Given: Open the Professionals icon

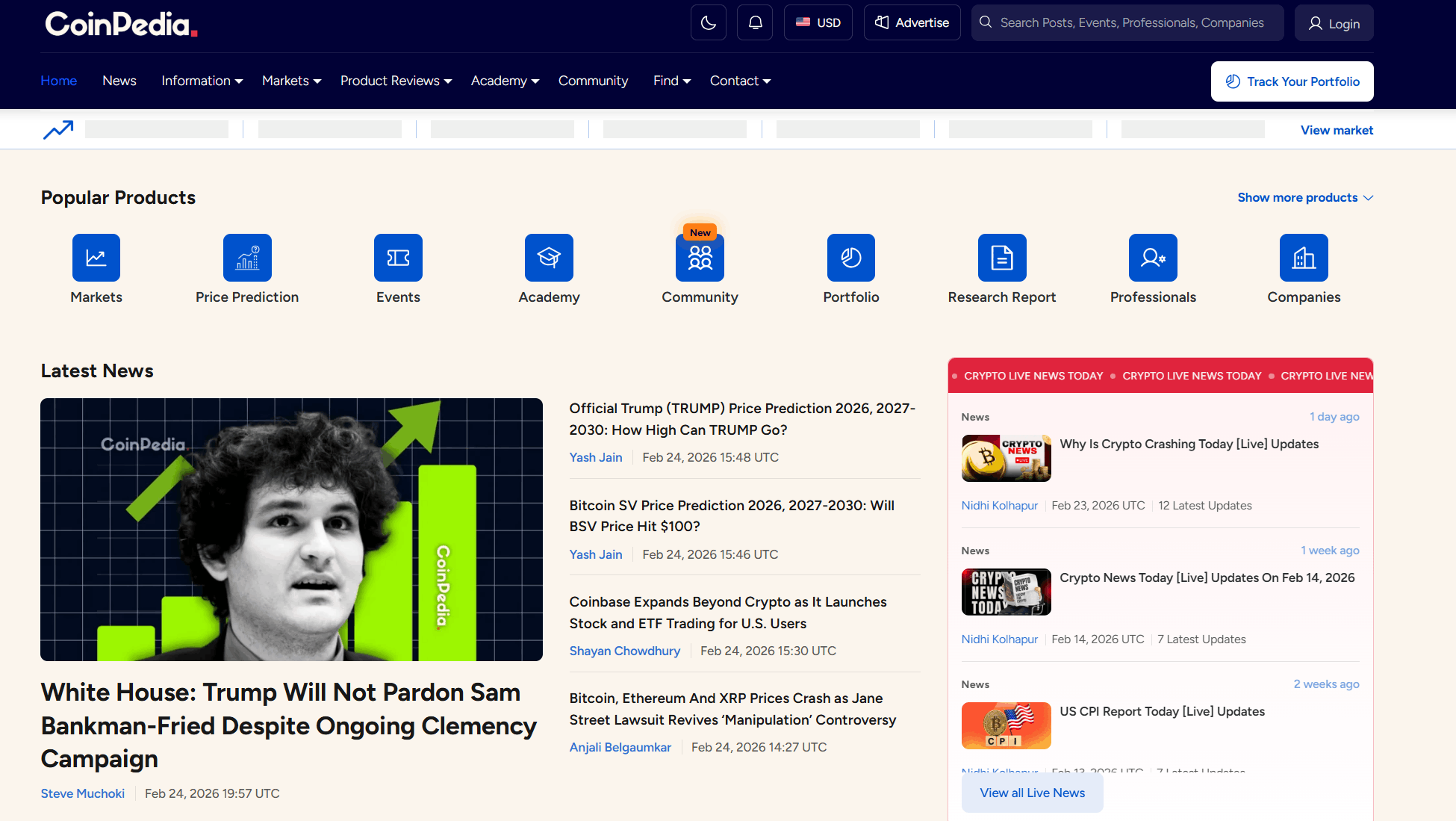Looking at the screenshot, I should click(1153, 258).
